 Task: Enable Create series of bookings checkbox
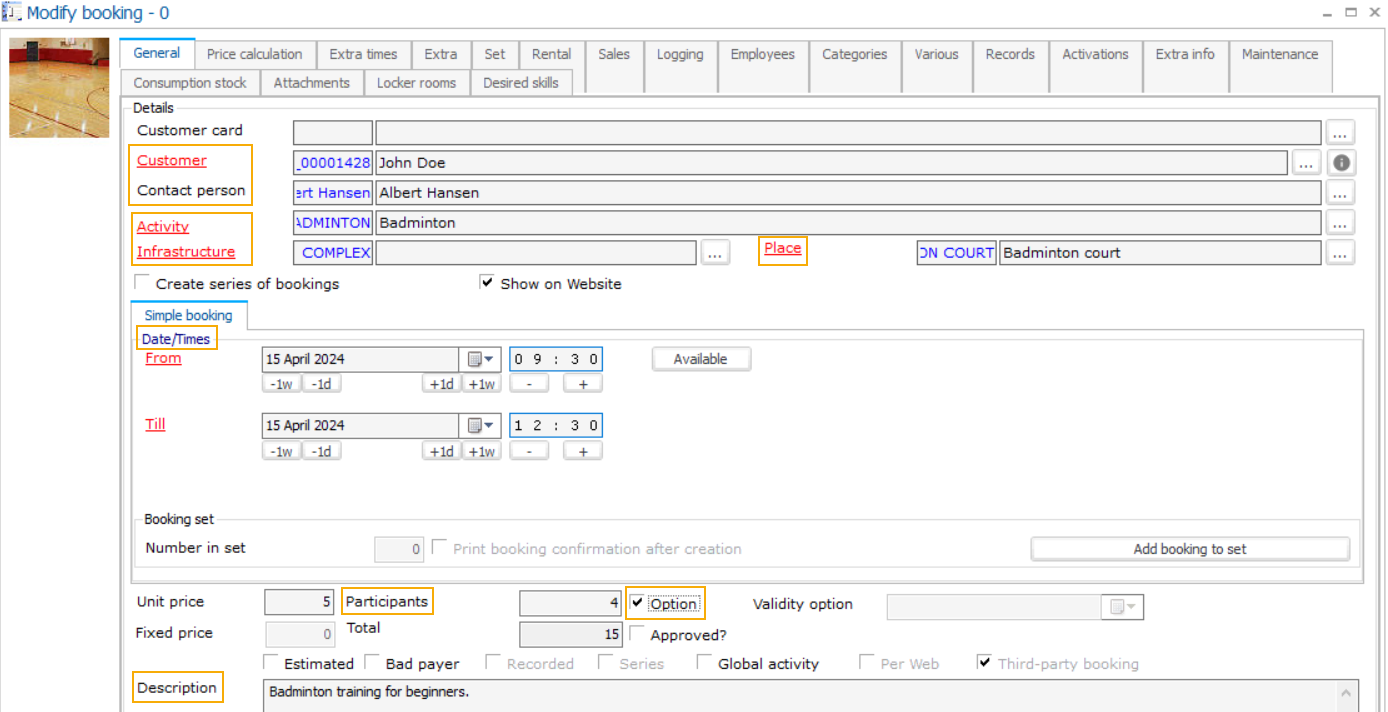tap(143, 283)
